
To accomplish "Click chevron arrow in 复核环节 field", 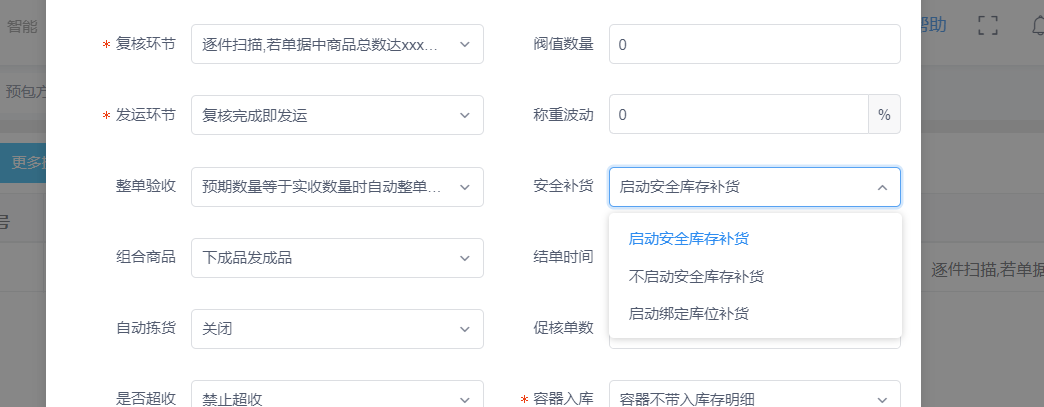I will 465,44.
